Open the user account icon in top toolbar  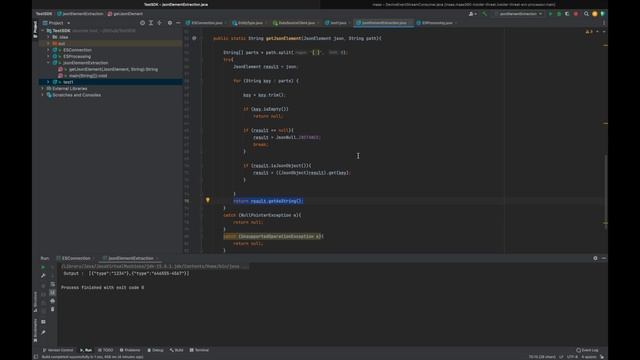coord(472,14)
